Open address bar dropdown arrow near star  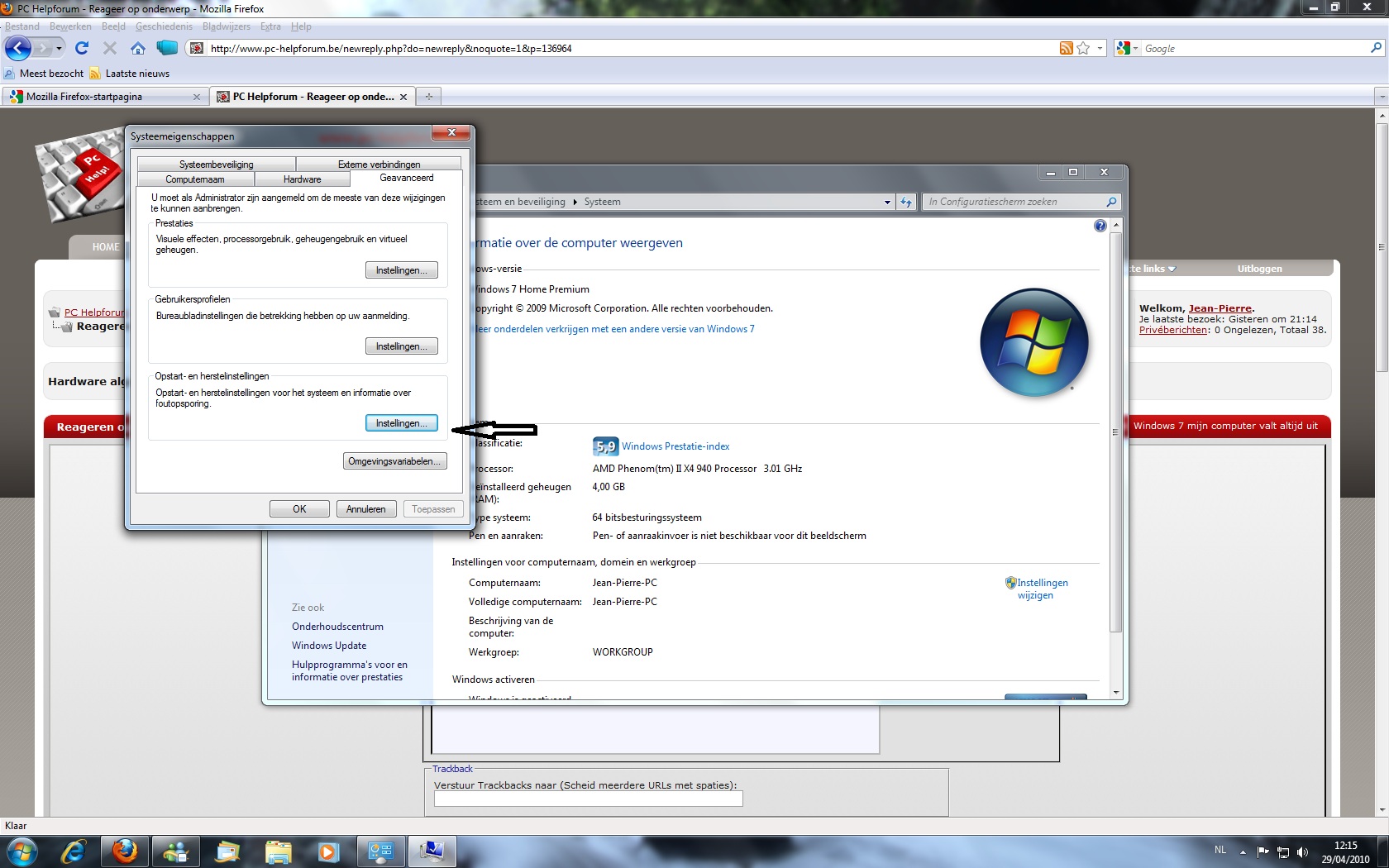tap(1100, 48)
